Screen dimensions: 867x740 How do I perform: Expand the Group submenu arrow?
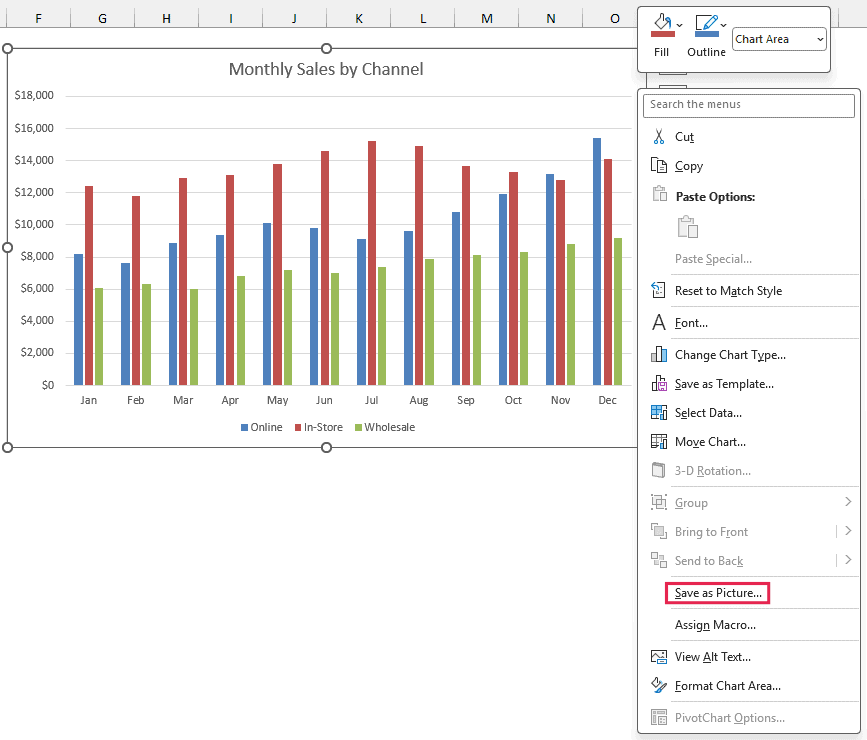point(848,502)
